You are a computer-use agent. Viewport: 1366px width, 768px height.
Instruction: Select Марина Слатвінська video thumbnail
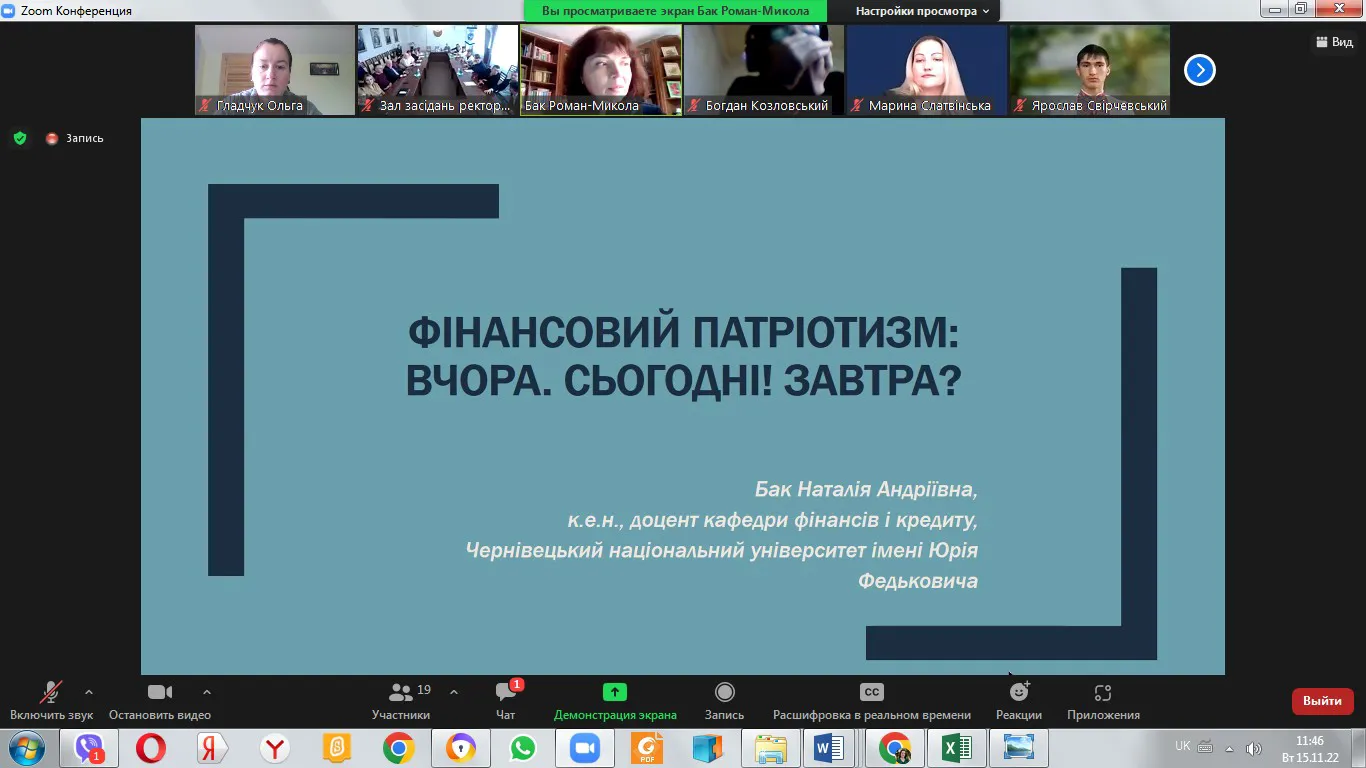(927, 70)
